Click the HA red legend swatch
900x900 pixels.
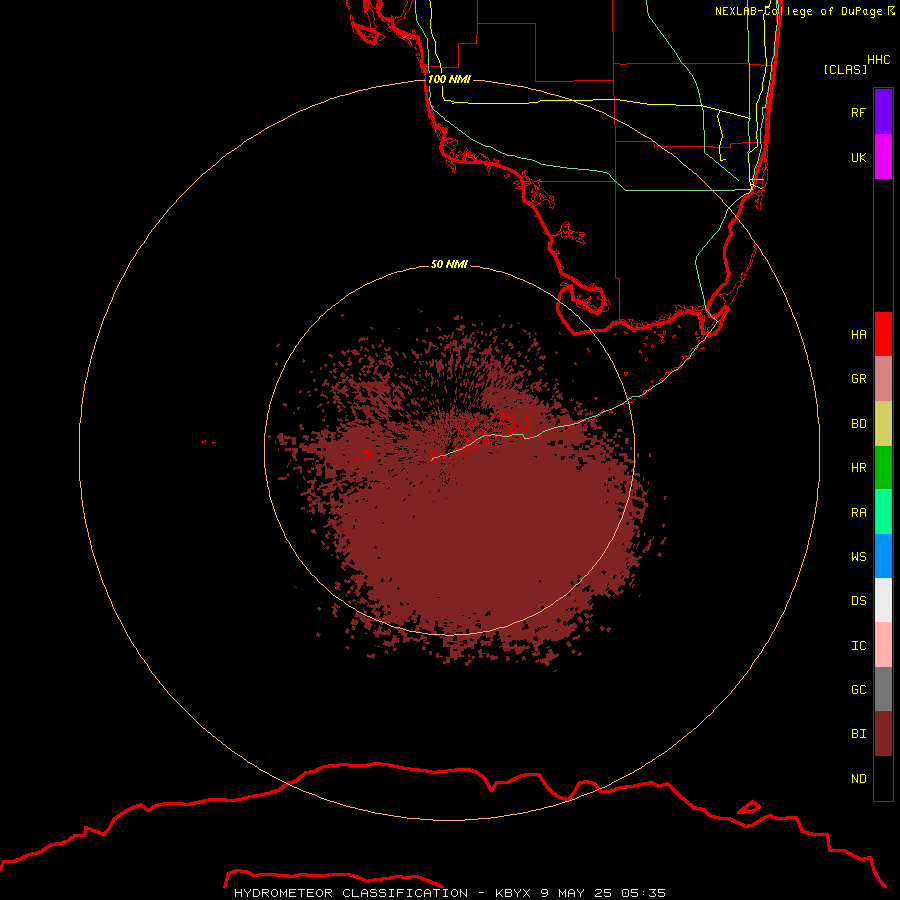click(x=883, y=334)
